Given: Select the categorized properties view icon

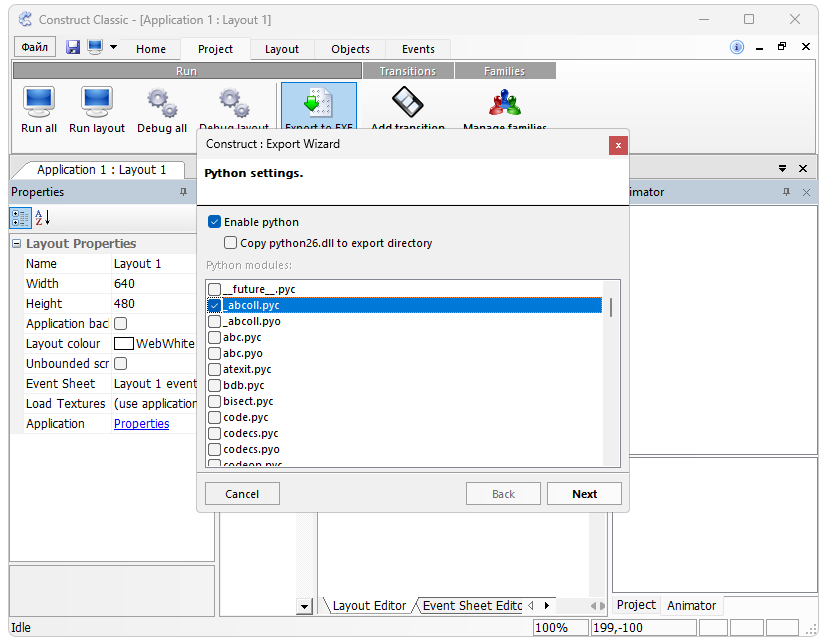Looking at the screenshot, I should pos(20,218).
